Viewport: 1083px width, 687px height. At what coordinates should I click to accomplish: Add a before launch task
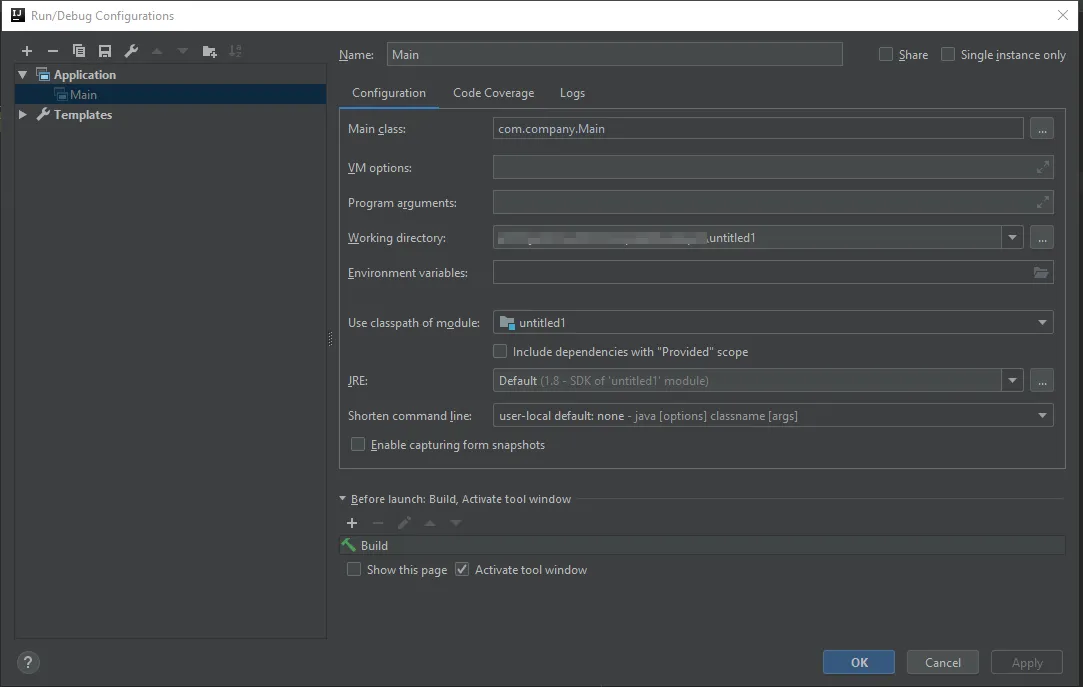(352, 523)
